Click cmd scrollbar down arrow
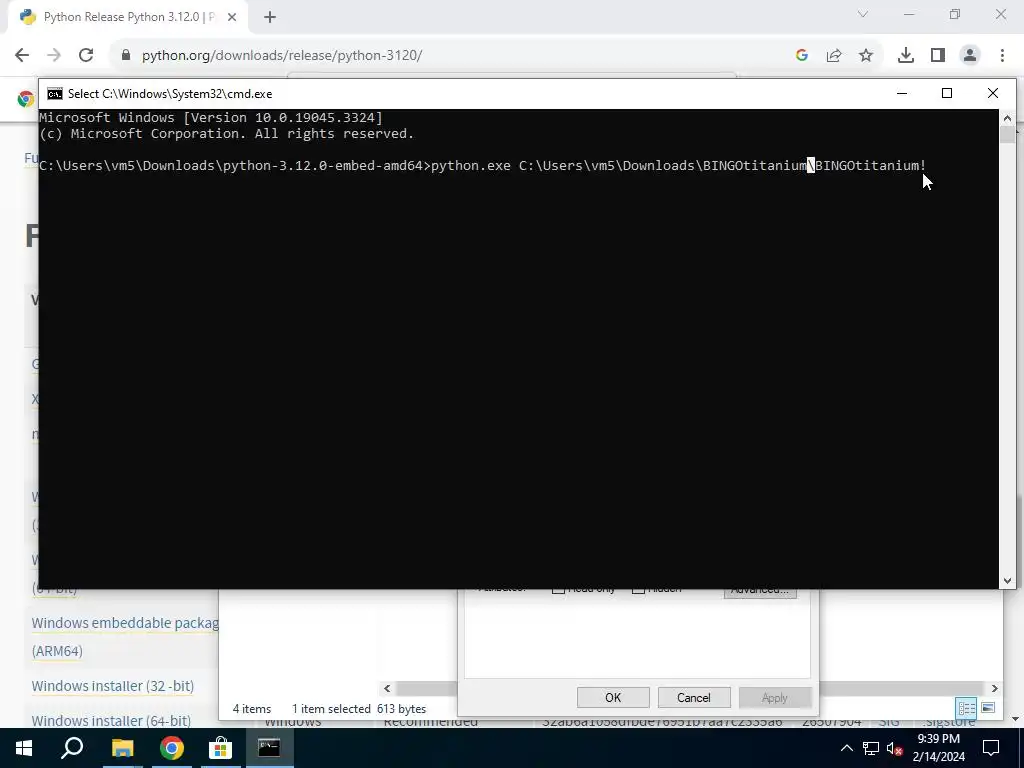This screenshot has height=768, width=1024. tap(1007, 580)
